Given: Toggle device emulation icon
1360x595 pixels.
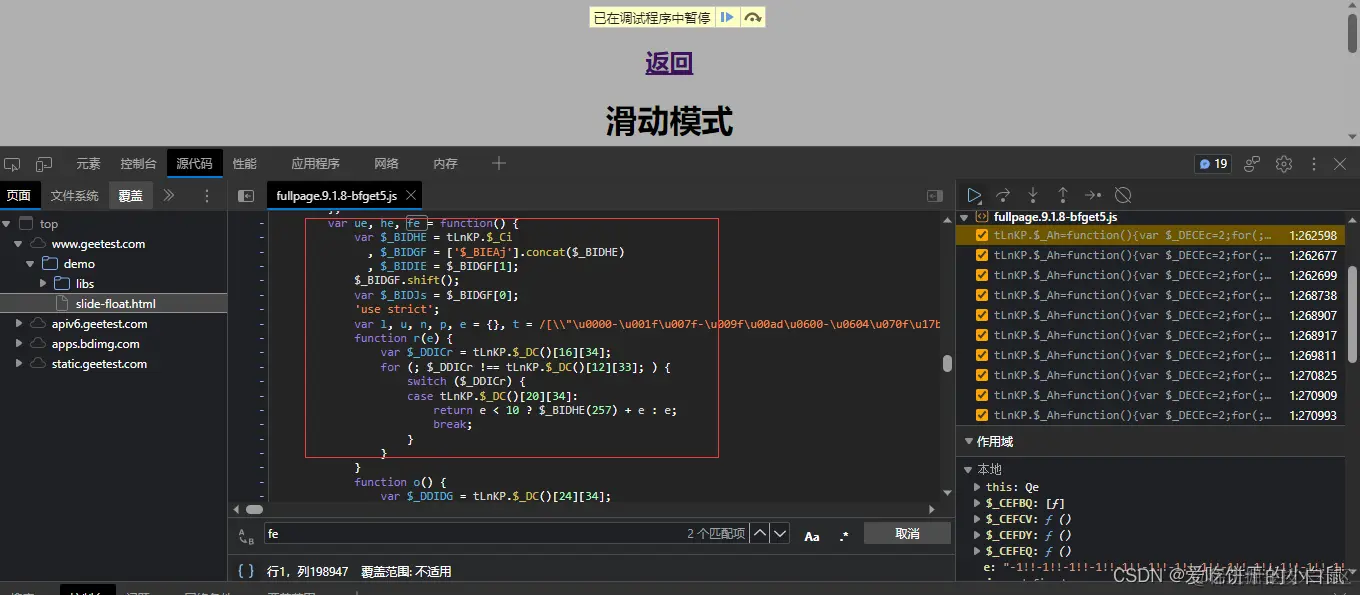Looking at the screenshot, I should [x=44, y=164].
